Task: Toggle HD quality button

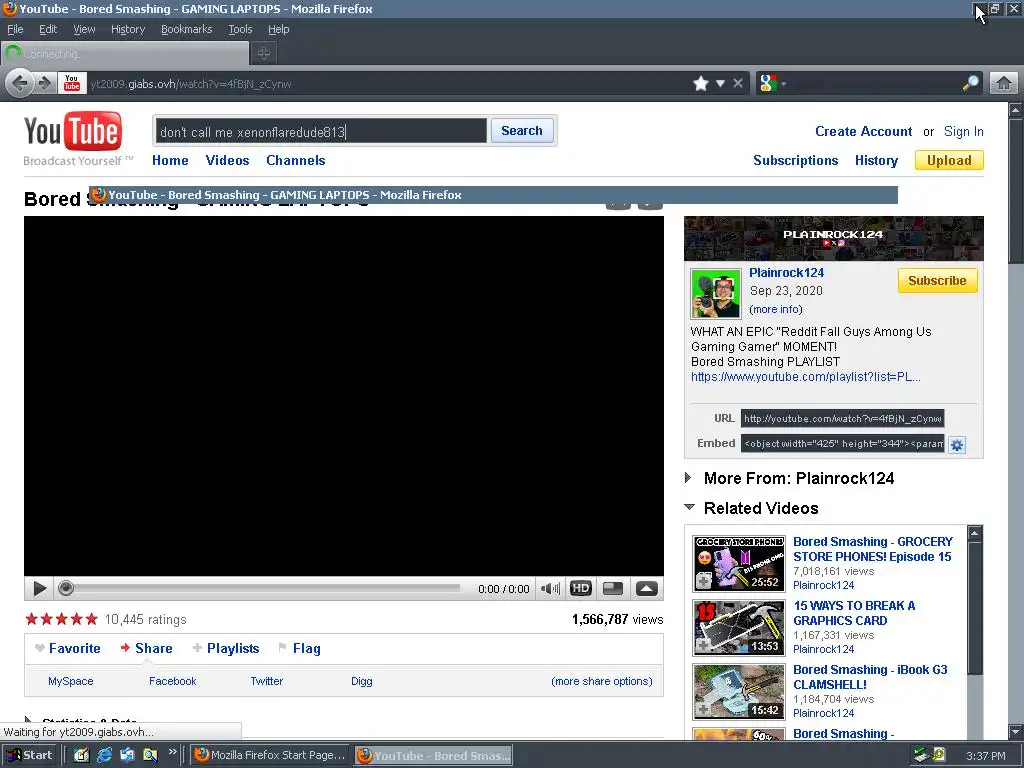Action: pos(581,588)
